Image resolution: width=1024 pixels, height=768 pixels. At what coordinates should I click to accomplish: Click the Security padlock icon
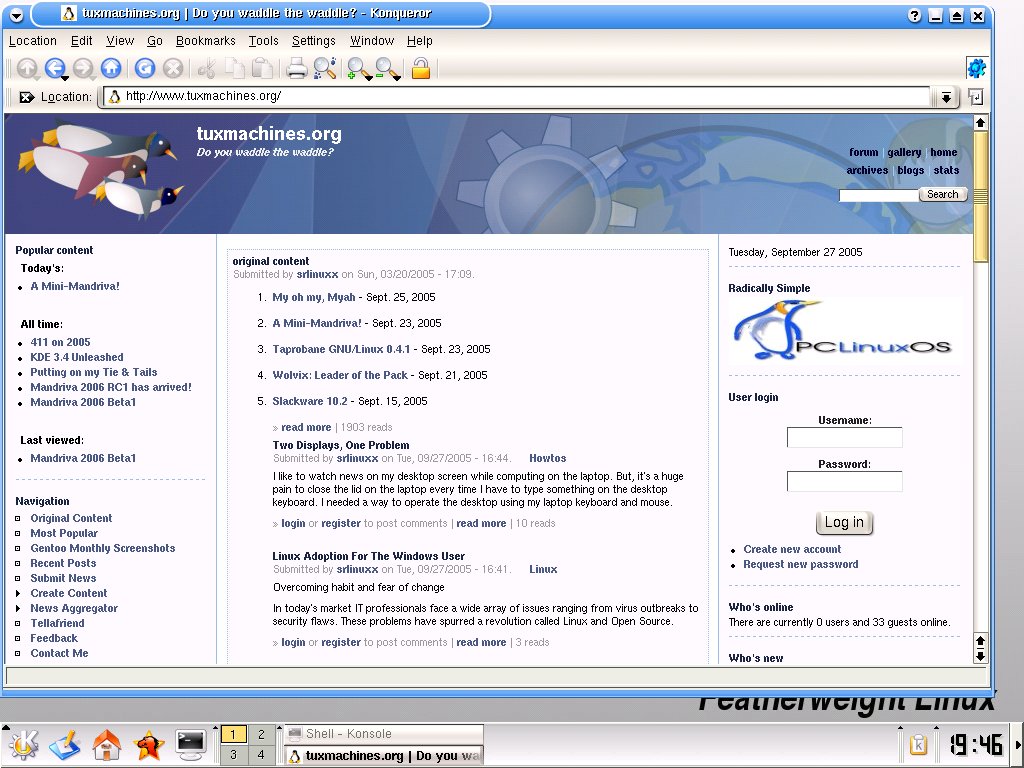421,68
